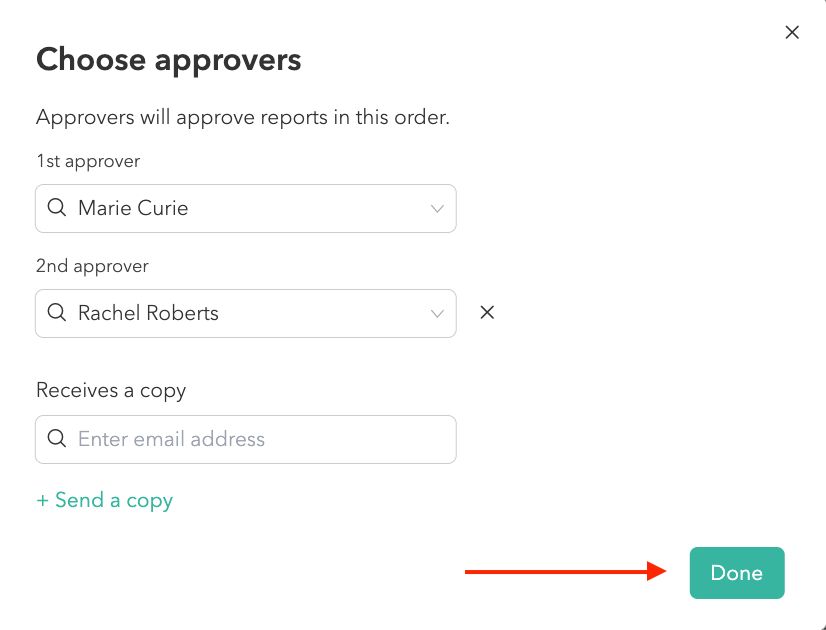Expand the 2nd approver chevron arrow

(437, 314)
